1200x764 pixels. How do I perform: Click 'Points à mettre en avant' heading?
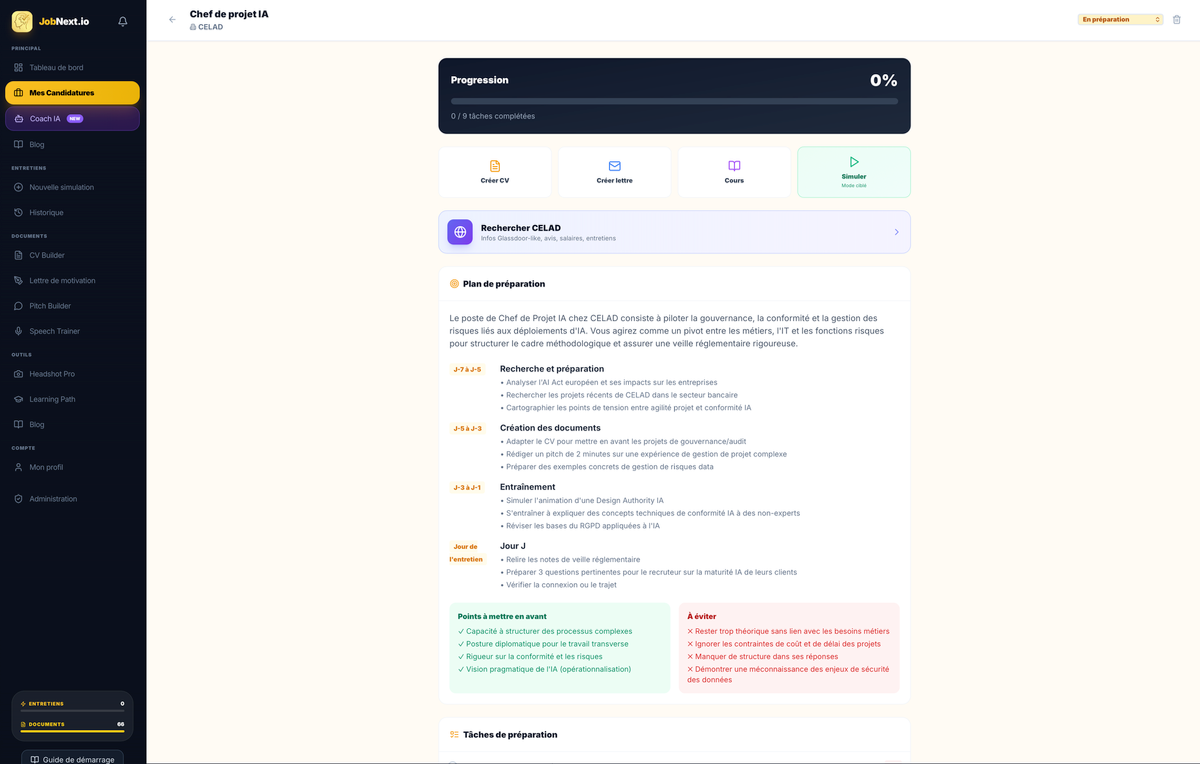tap(502, 617)
